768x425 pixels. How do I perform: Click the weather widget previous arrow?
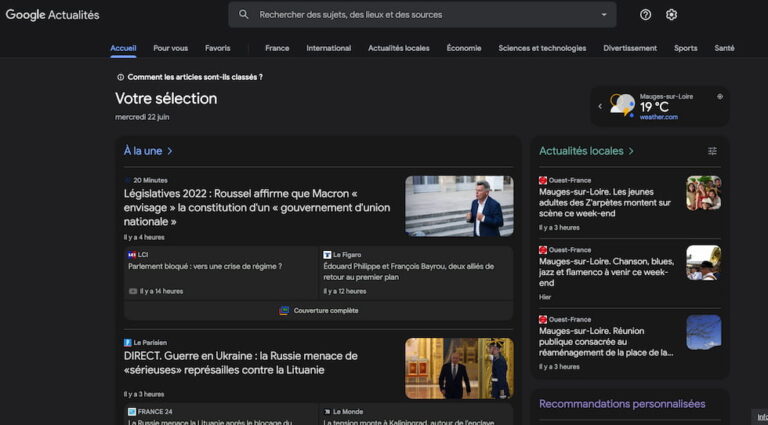600,106
